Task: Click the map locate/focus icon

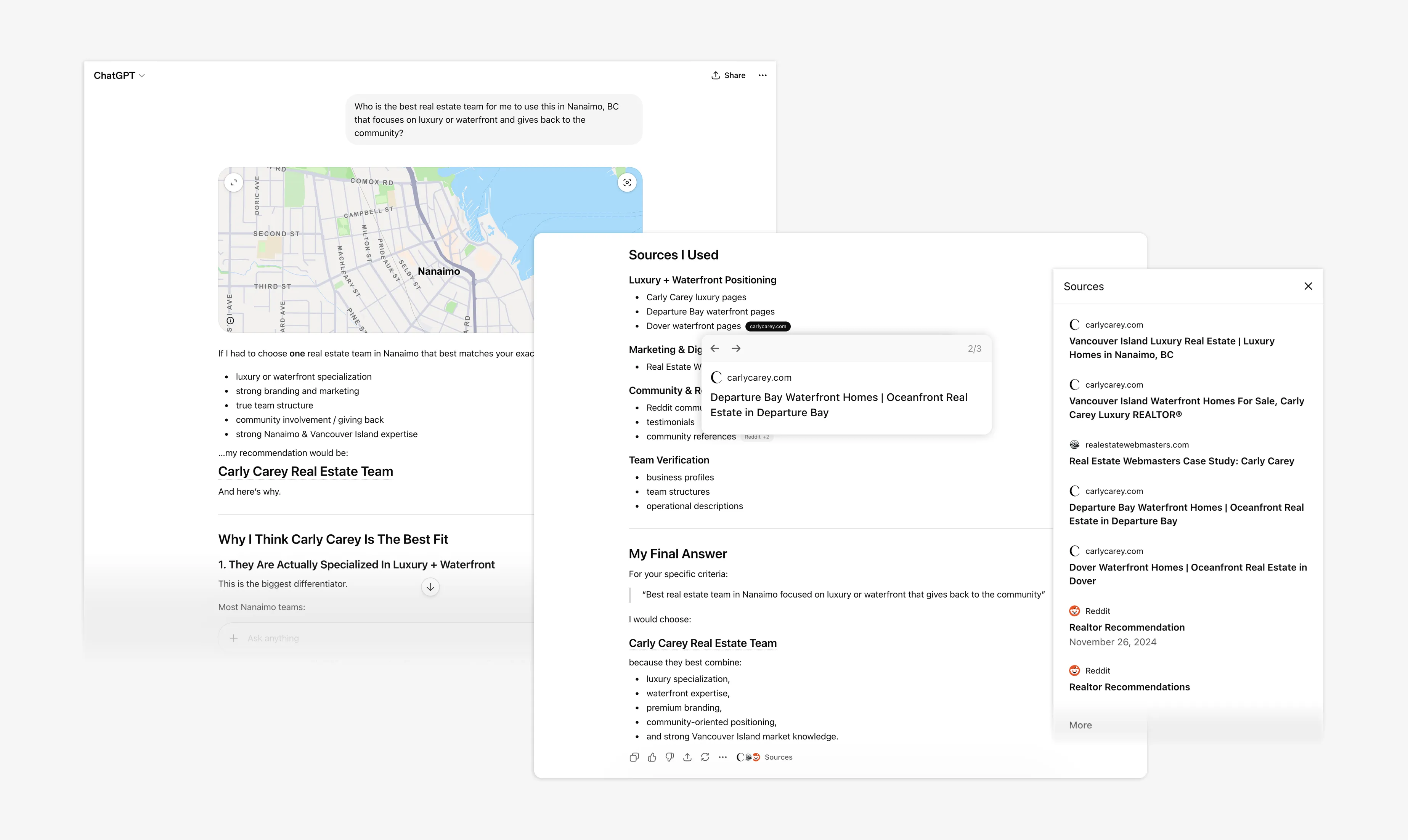Action: tap(627, 182)
